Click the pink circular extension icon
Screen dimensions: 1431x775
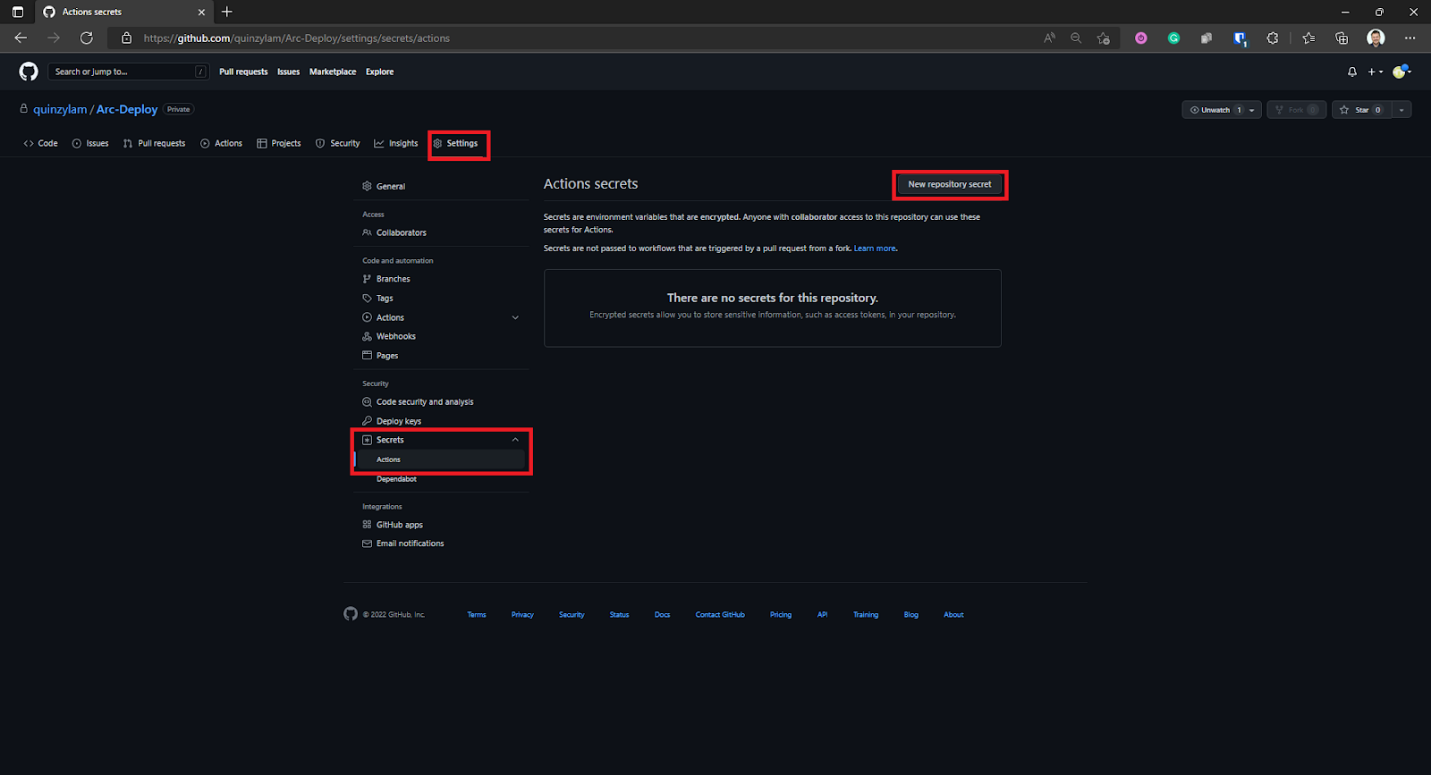(1141, 38)
